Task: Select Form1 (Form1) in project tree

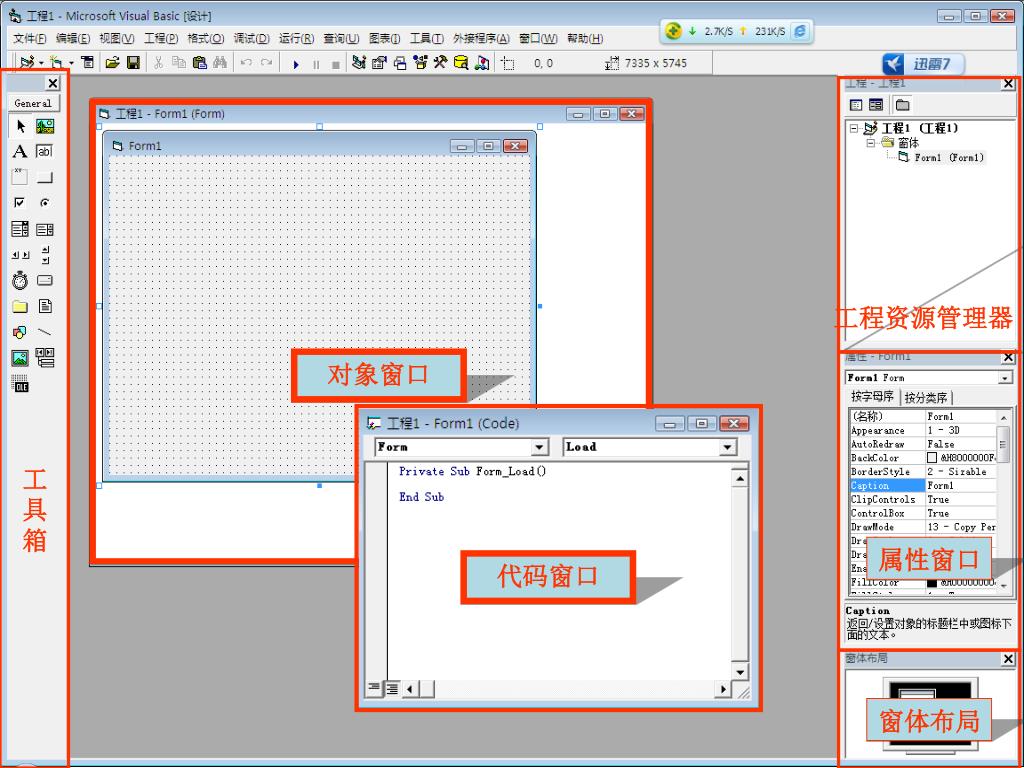Action: (x=948, y=157)
